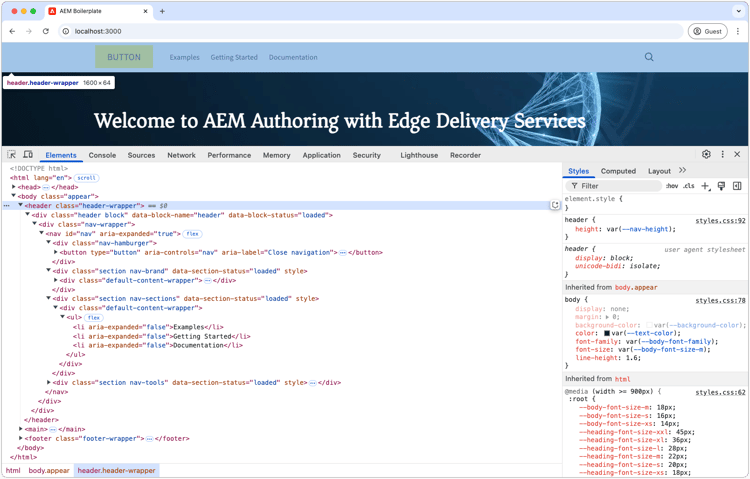Expand the footer-wrapper element

point(21,438)
